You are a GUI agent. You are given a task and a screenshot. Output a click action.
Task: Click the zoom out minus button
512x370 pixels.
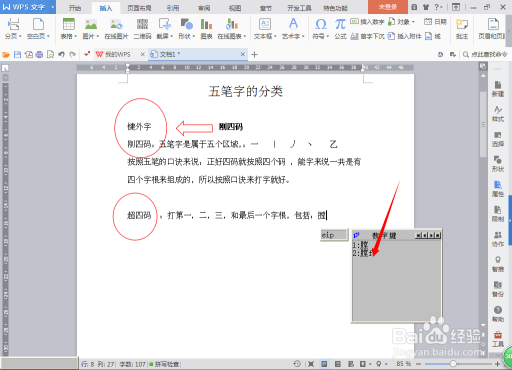pos(419,364)
